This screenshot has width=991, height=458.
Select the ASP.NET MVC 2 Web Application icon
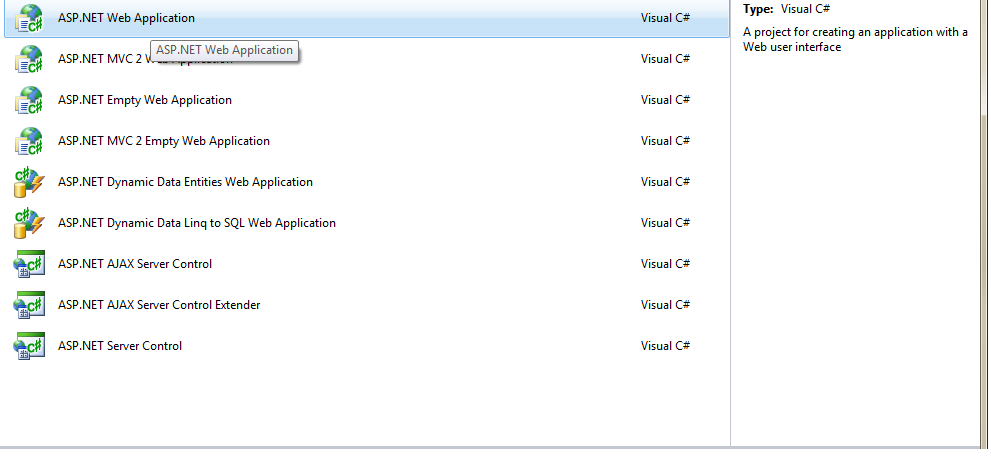click(x=28, y=59)
